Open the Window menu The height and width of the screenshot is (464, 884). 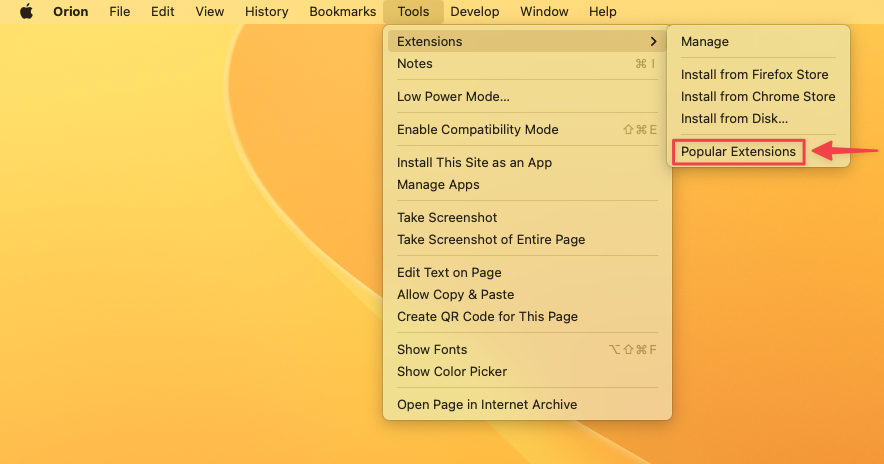544,11
